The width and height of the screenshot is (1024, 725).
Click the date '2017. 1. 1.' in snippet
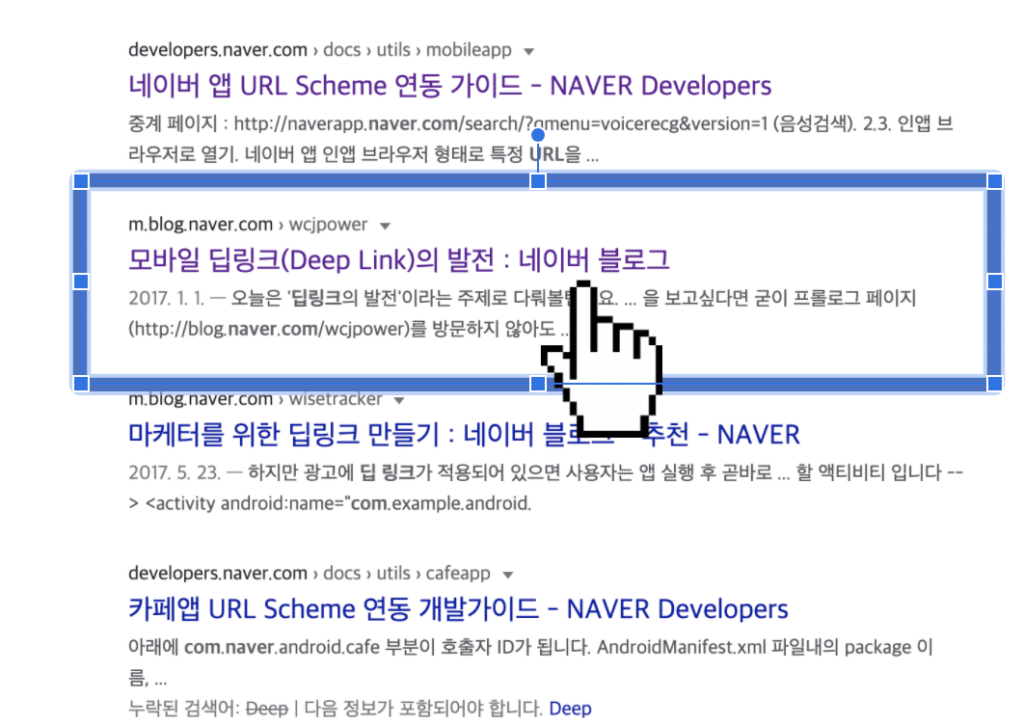point(167,298)
